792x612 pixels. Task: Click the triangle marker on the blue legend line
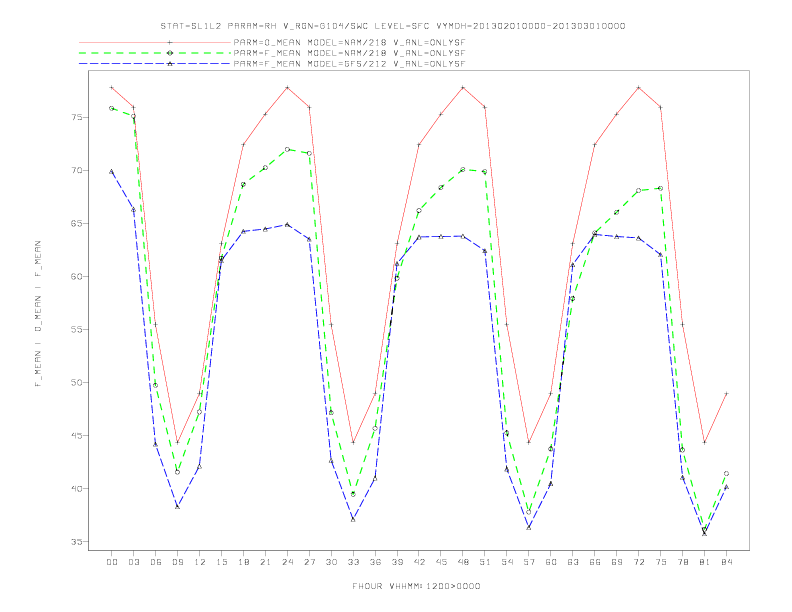click(x=170, y=64)
